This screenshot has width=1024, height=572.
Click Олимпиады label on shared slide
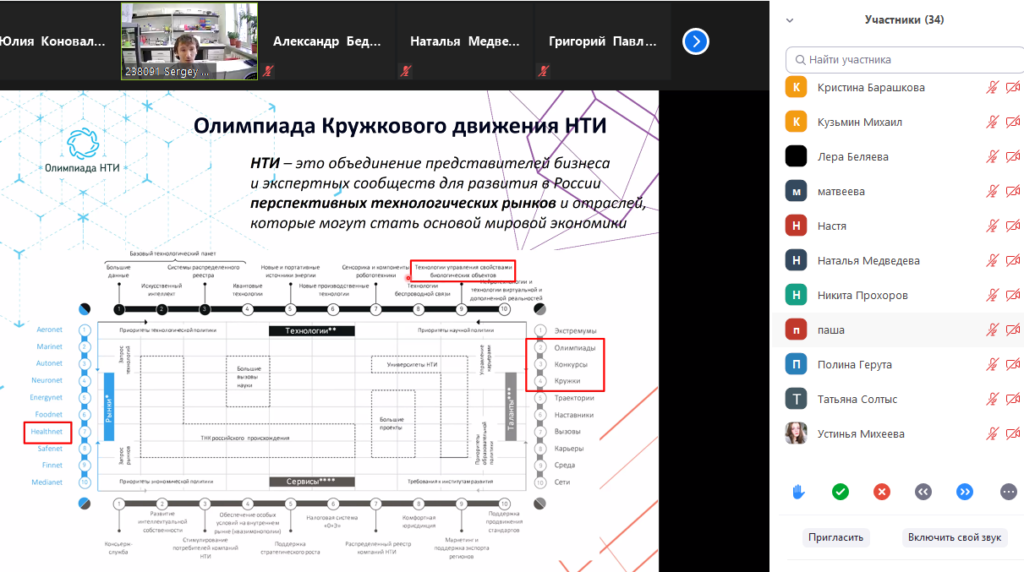[575, 348]
